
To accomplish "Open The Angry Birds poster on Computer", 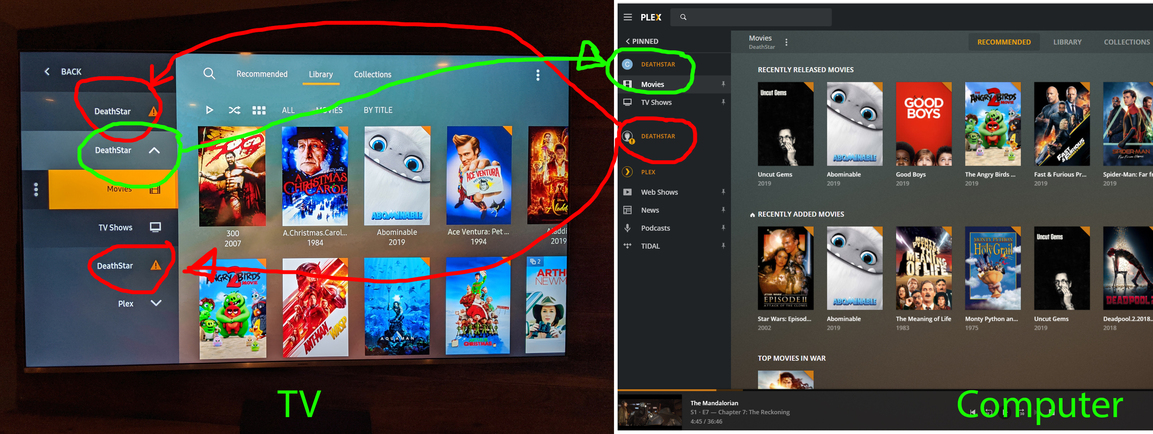I will [x=993, y=124].
